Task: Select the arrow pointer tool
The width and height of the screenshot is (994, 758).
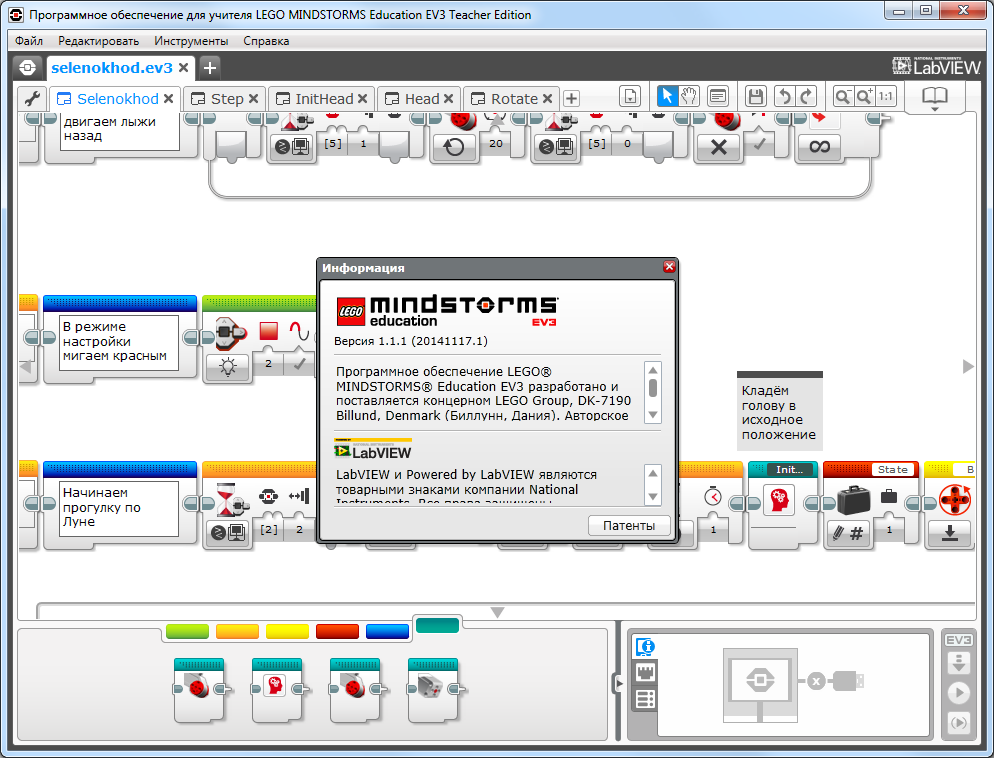Action: 666,96
